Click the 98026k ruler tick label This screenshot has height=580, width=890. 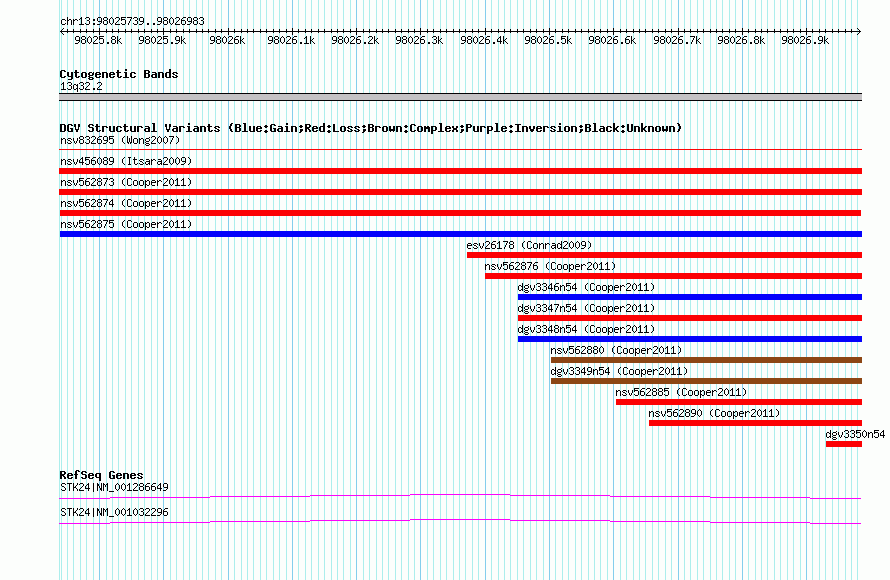227,40
